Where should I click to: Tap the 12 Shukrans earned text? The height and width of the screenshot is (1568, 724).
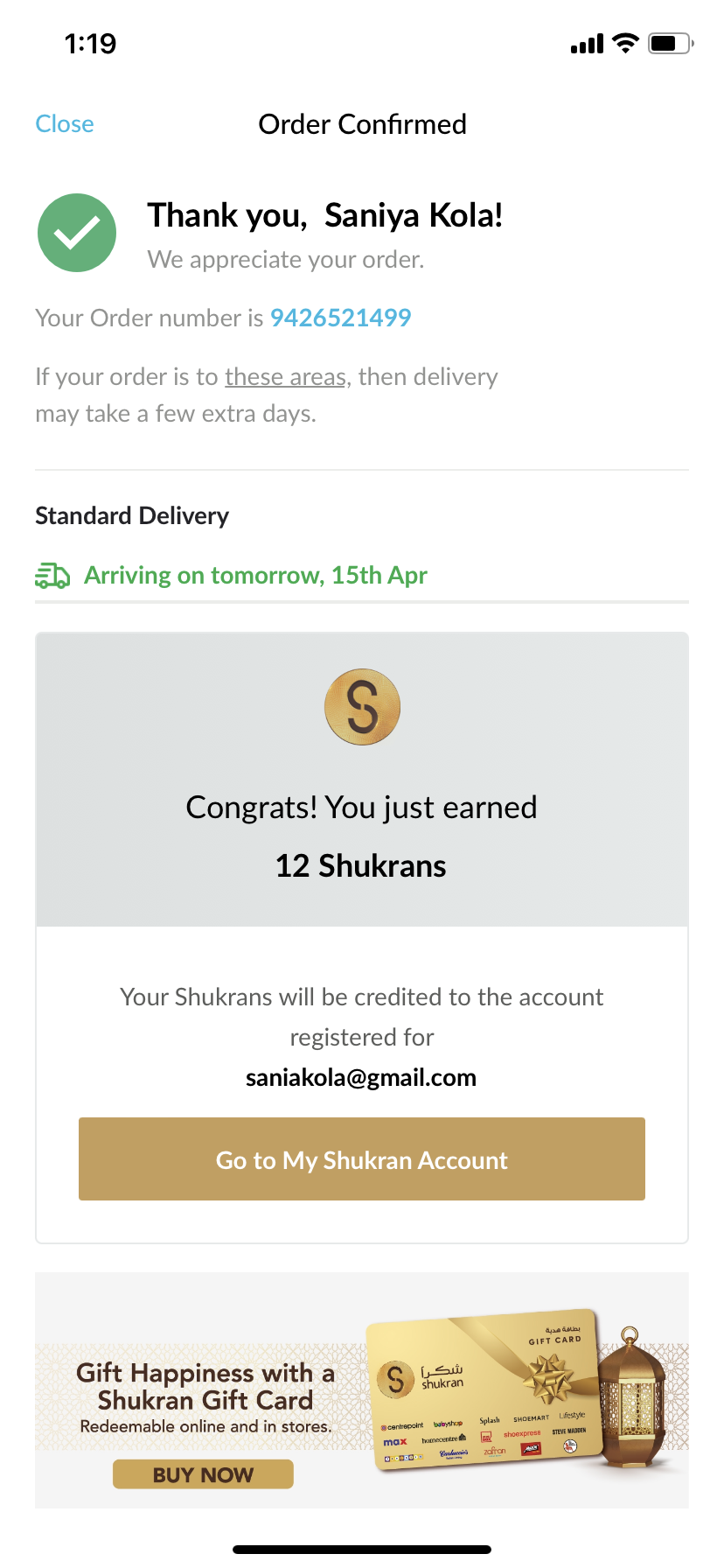click(361, 865)
